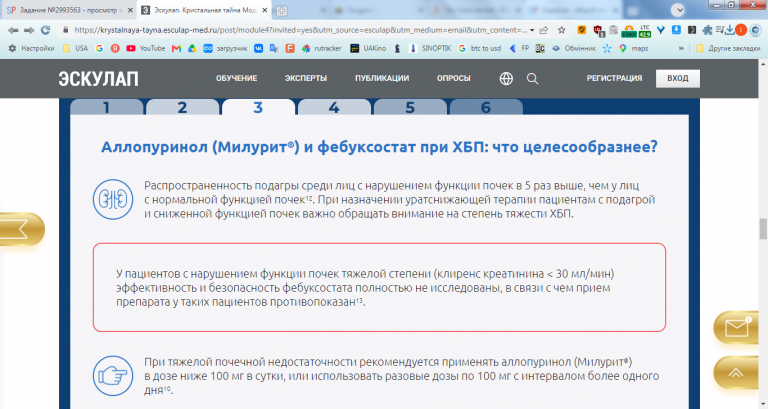Open the Обмінник bookmark
Screen dimensions: 768x409
pyautogui.click(x=574, y=48)
